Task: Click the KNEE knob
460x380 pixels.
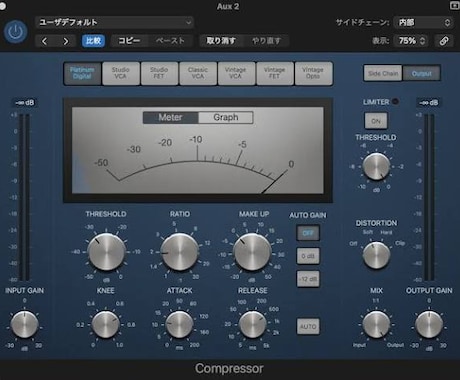Action: 105,325
